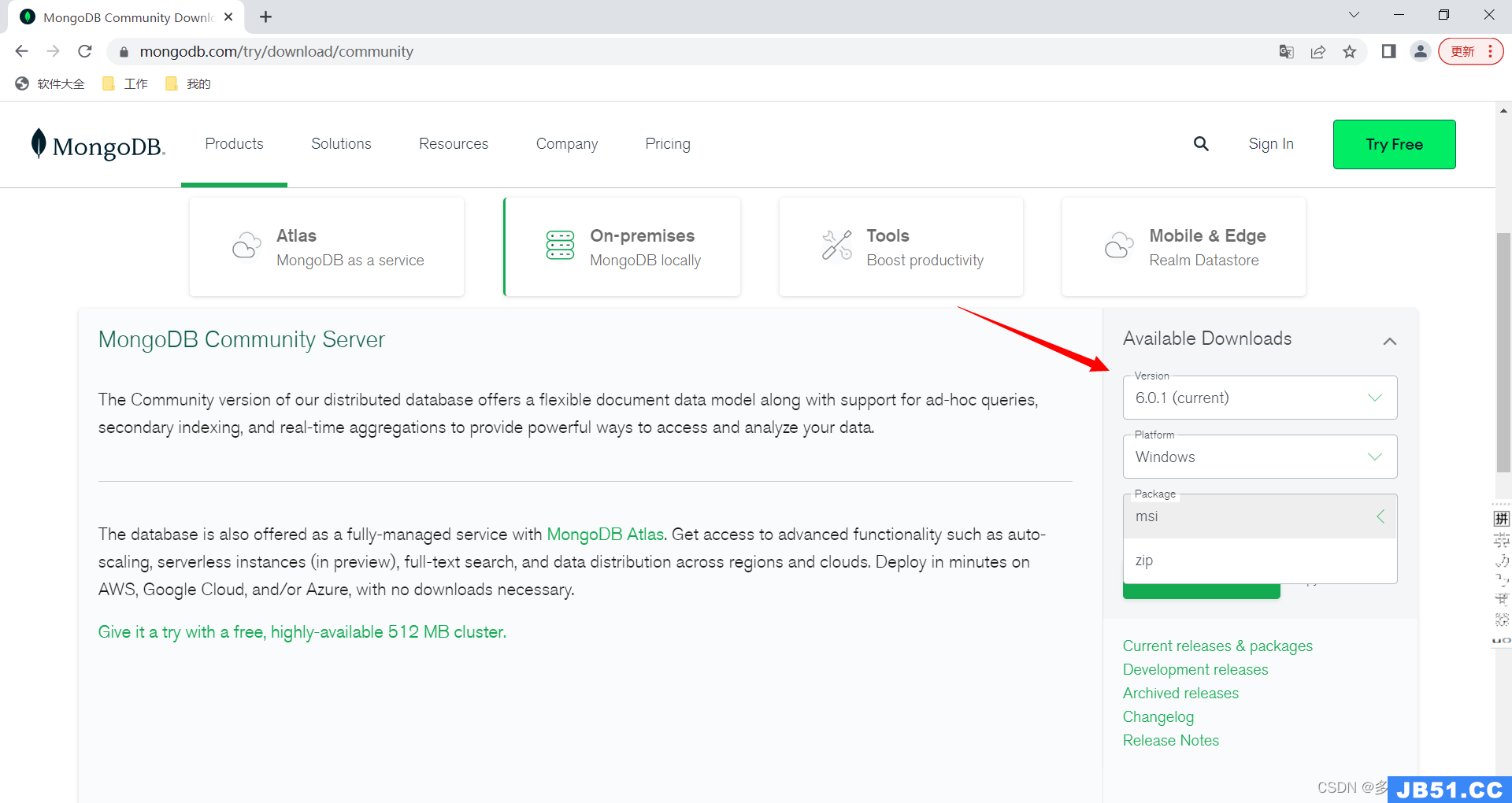
Task: Open new tab with plus icon
Action: (266, 17)
